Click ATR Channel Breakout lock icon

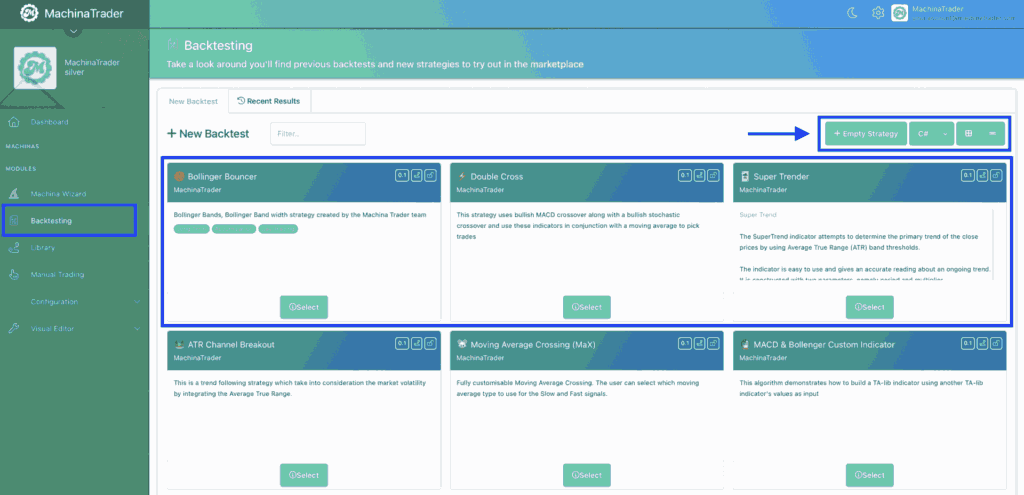pos(430,343)
